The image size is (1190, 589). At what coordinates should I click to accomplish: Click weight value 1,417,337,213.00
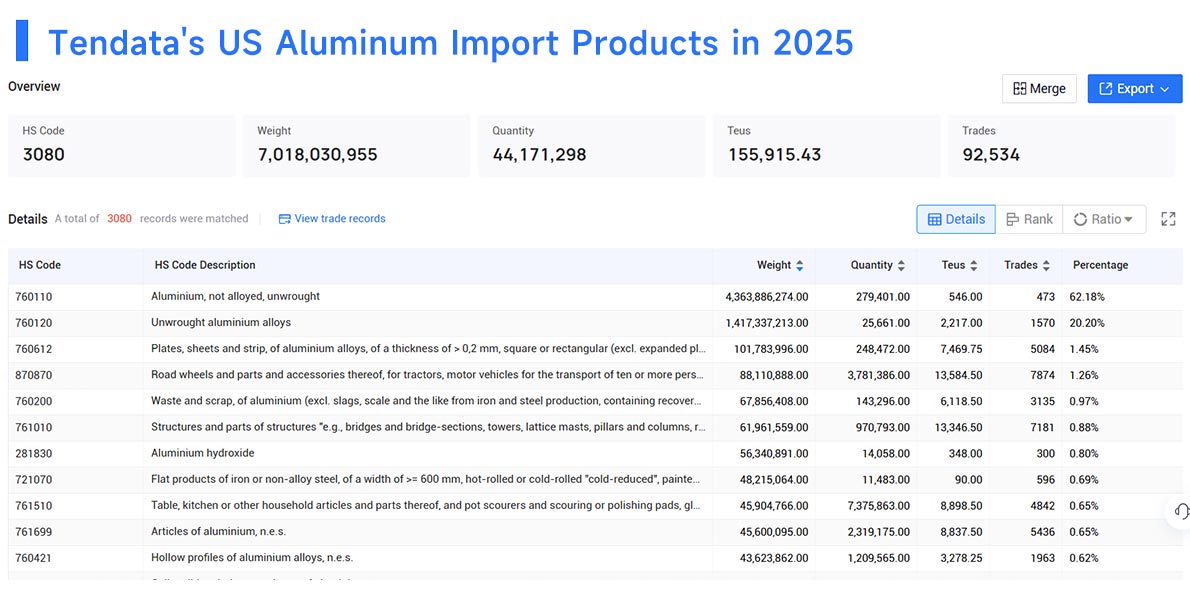pyautogui.click(x=767, y=323)
